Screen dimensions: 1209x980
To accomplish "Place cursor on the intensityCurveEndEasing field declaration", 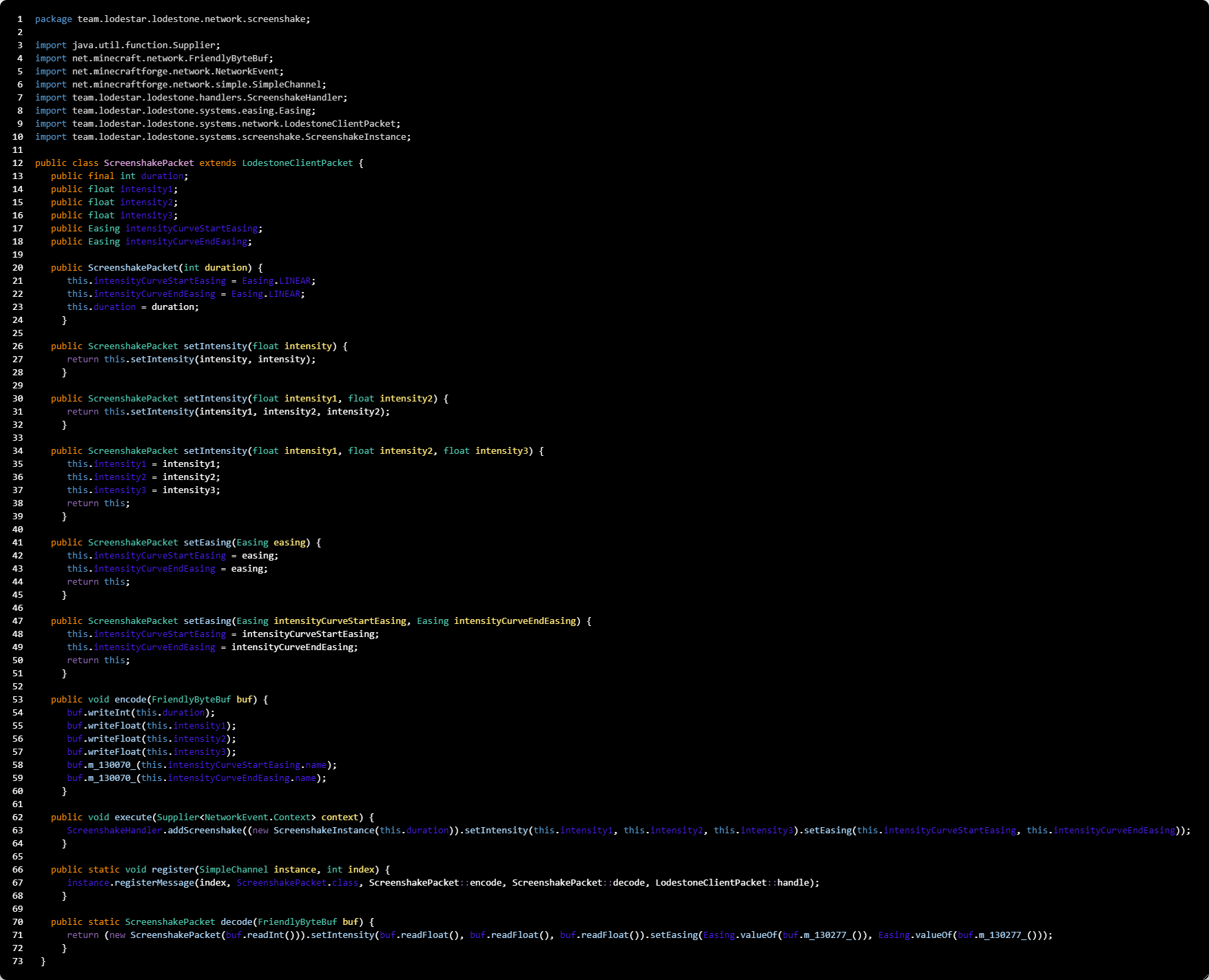I will [x=186, y=242].
